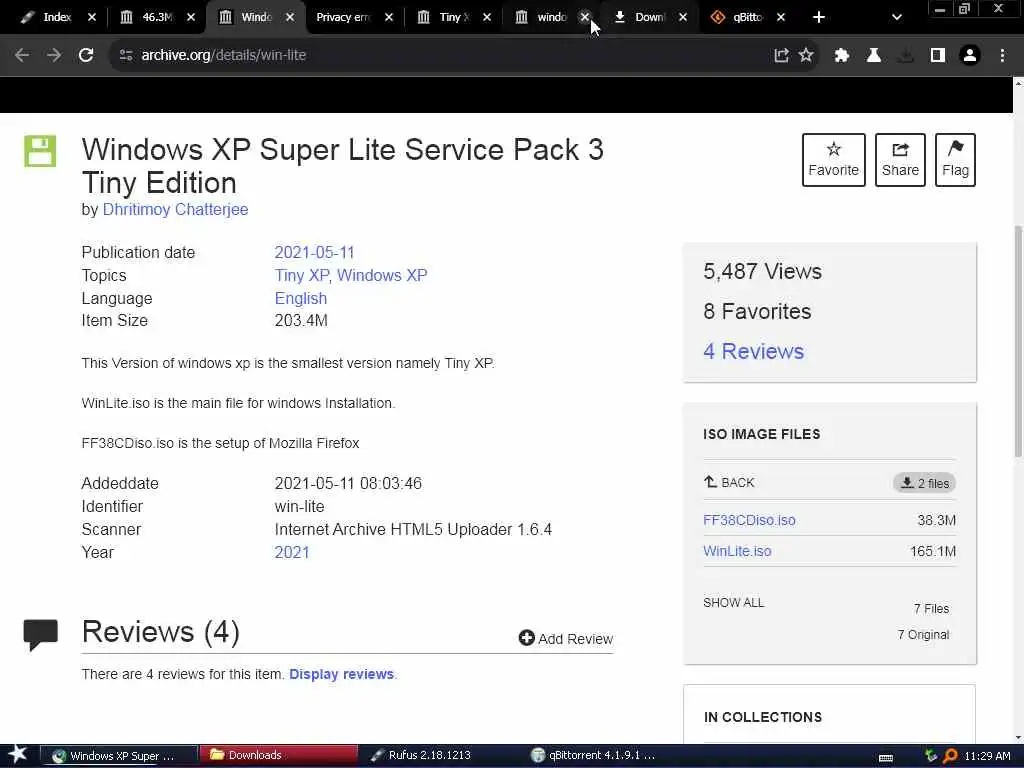Open the Extensions puzzle icon

pyautogui.click(x=842, y=56)
